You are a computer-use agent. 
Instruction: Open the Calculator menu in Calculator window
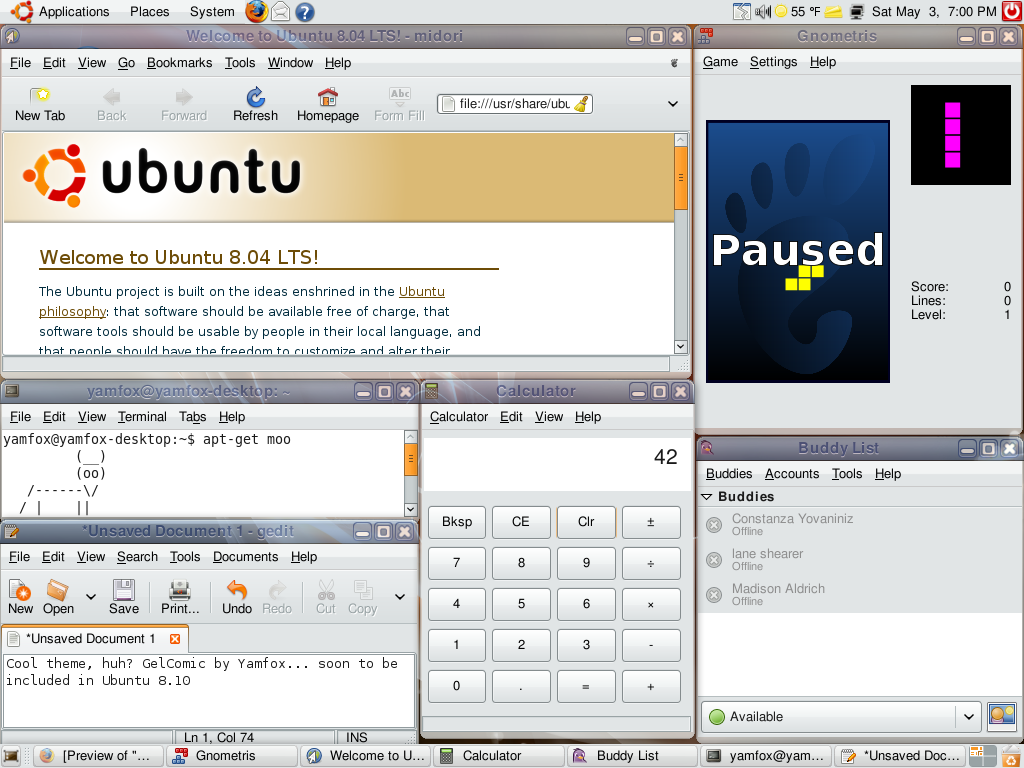(x=458, y=417)
